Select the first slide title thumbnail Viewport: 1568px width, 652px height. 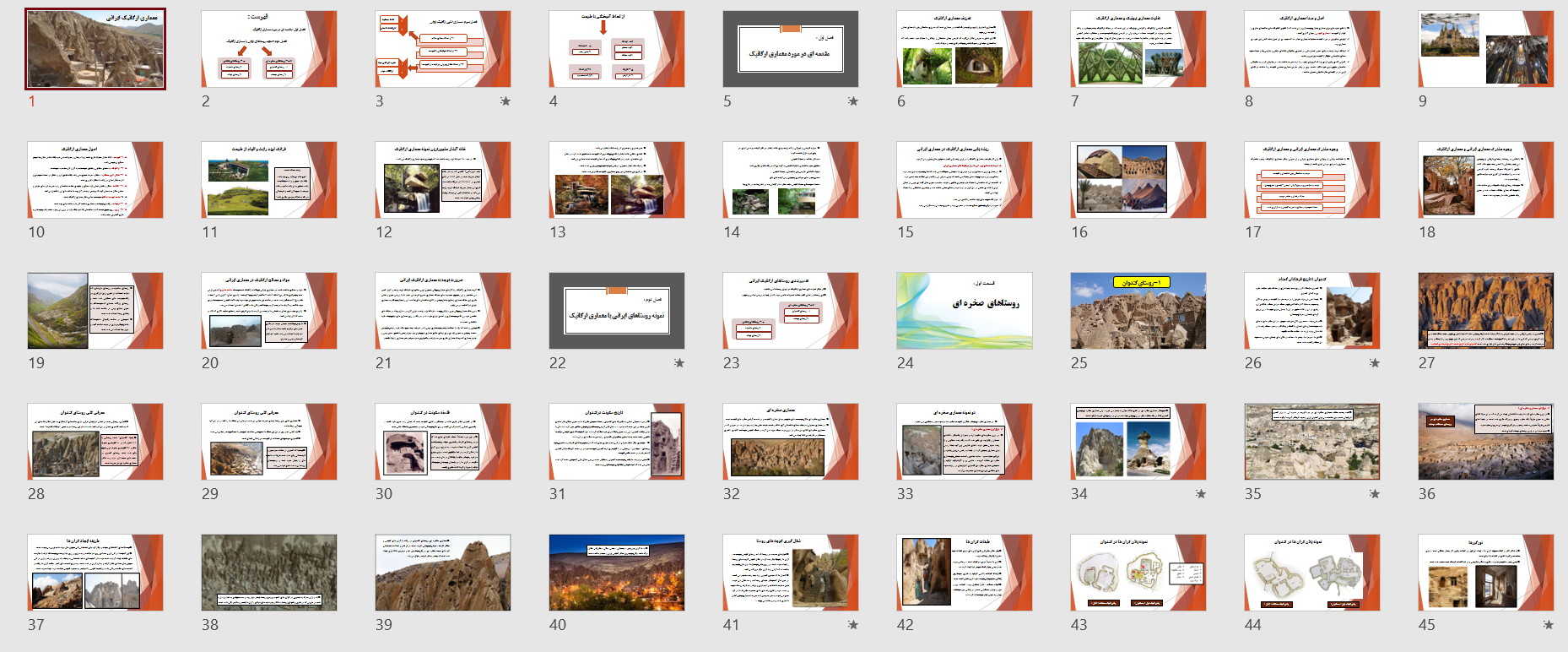click(95, 49)
